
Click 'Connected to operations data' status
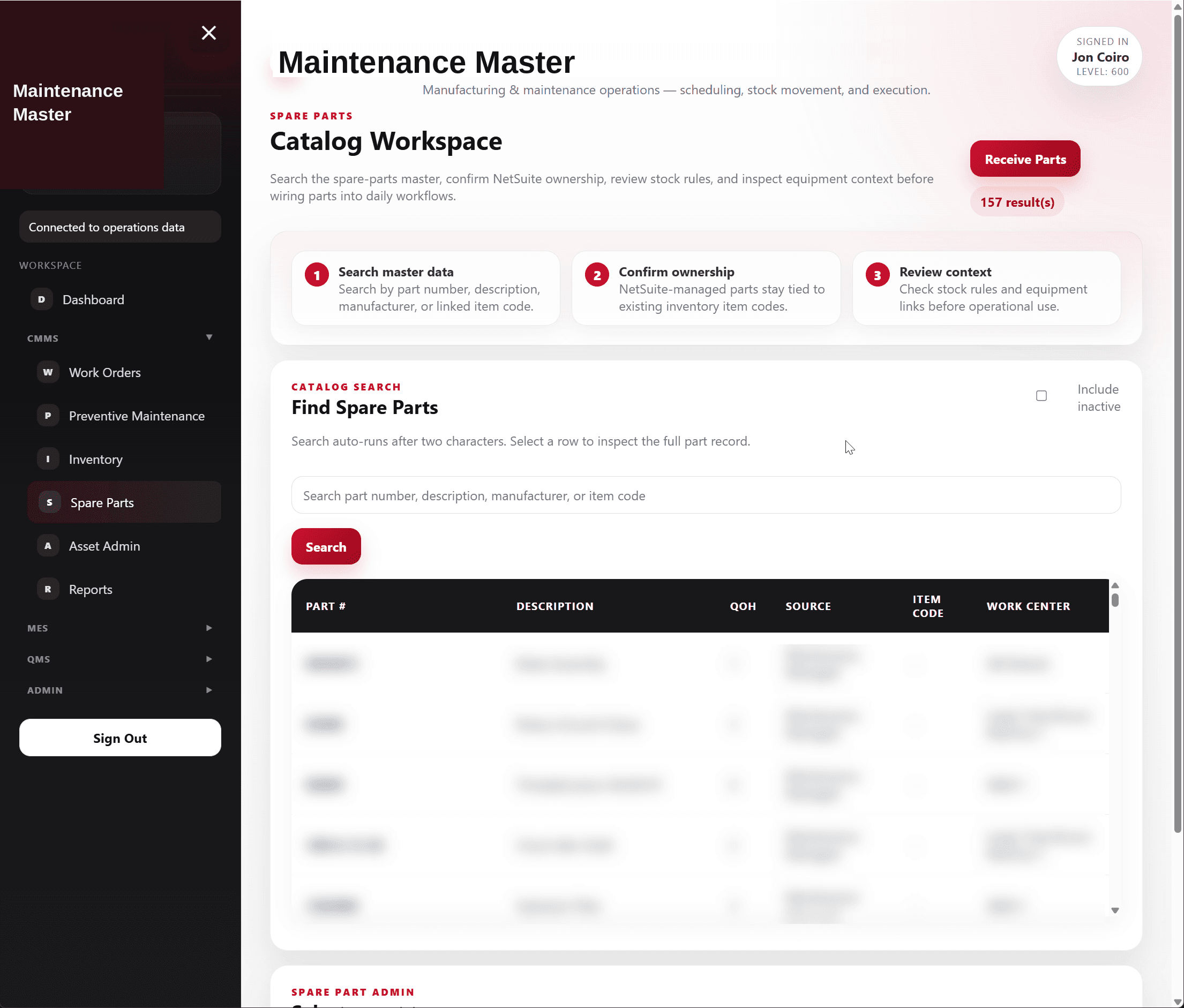point(120,227)
